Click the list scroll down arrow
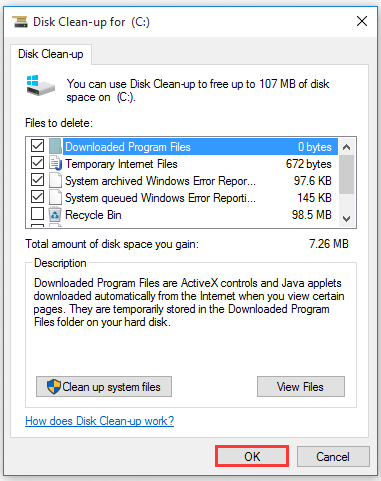 point(347,219)
